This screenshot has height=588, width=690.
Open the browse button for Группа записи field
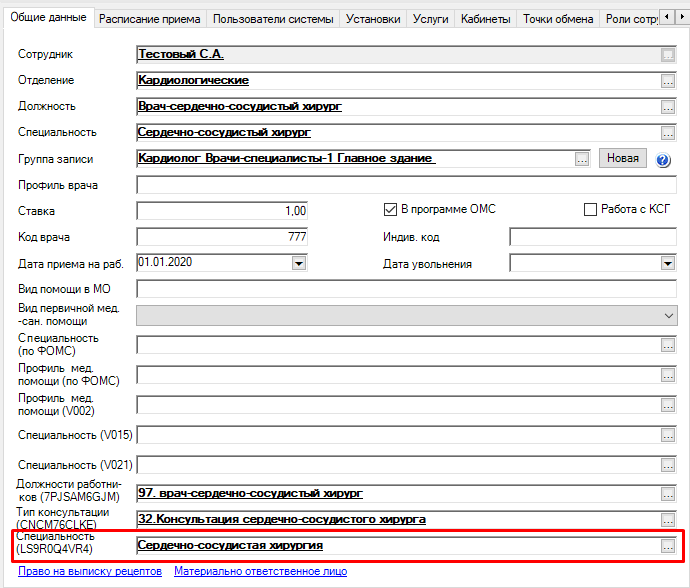click(582, 159)
